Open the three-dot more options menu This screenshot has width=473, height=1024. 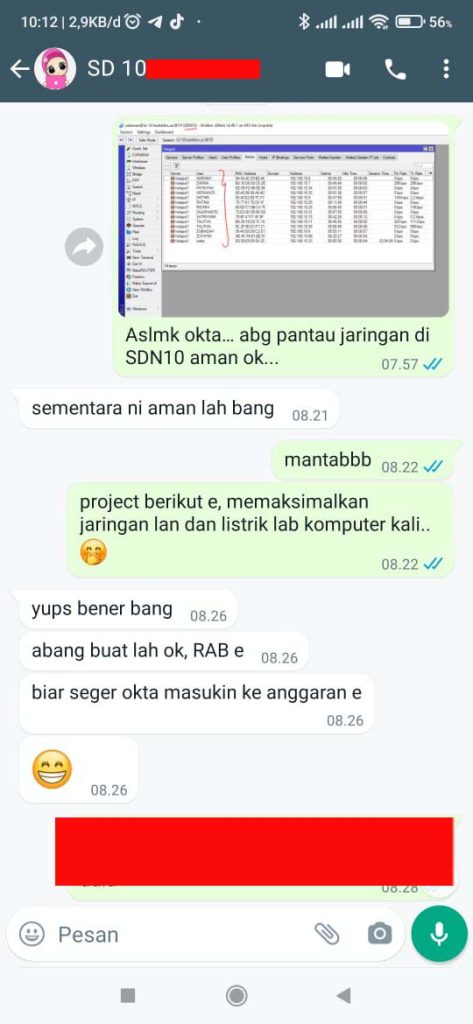tap(446, 69)
